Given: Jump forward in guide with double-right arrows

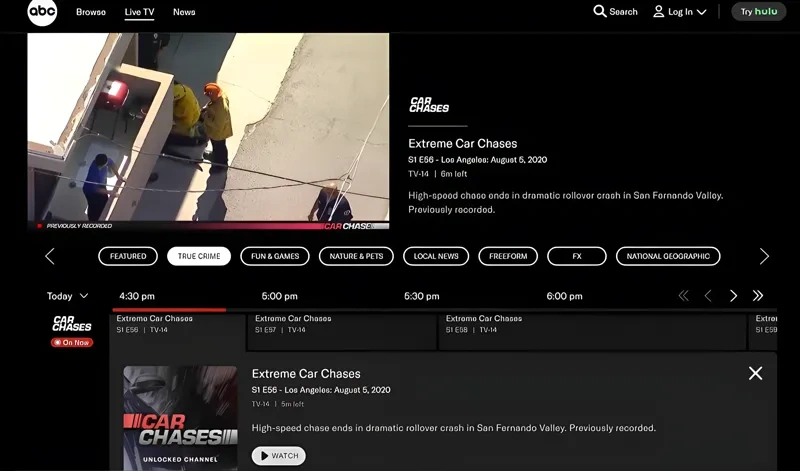Looking at the screenshot, I should (x=758, y=296).
